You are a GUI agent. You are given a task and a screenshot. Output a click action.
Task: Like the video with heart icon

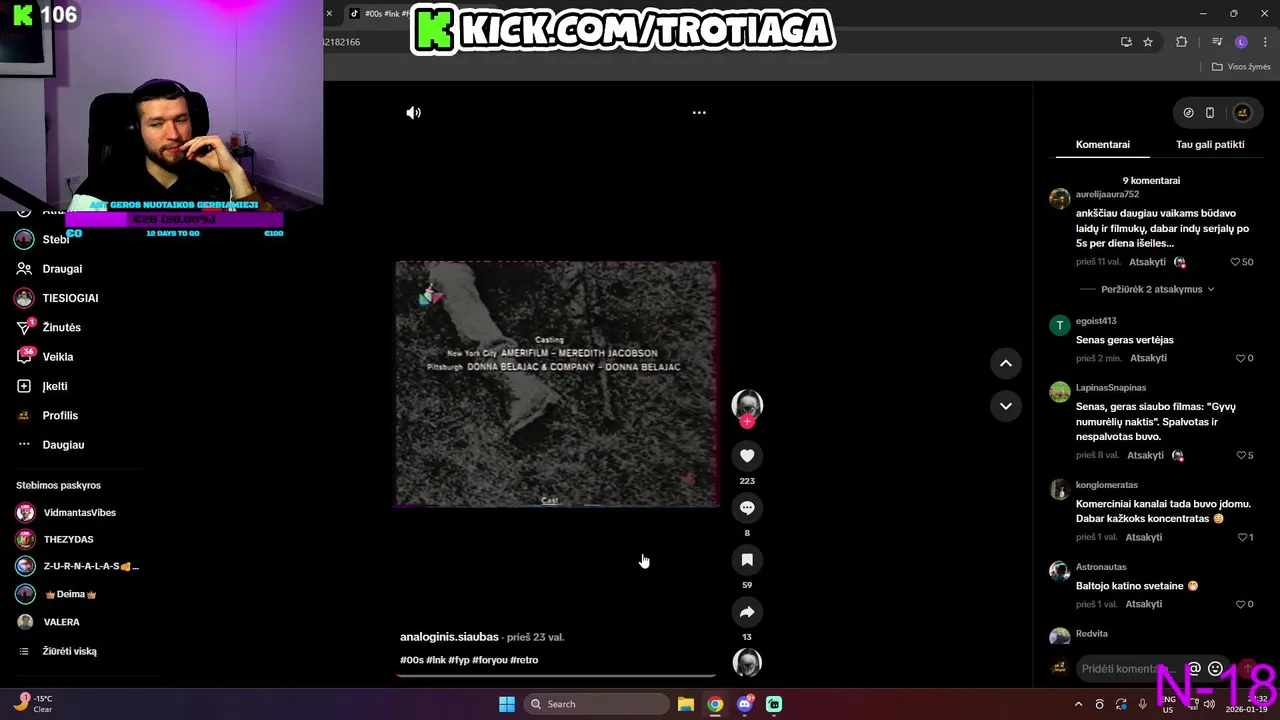click(x=747, y=456)
